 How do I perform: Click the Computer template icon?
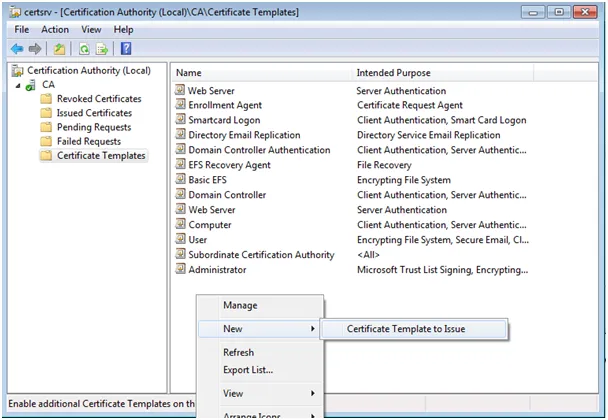tap(180, 224)
